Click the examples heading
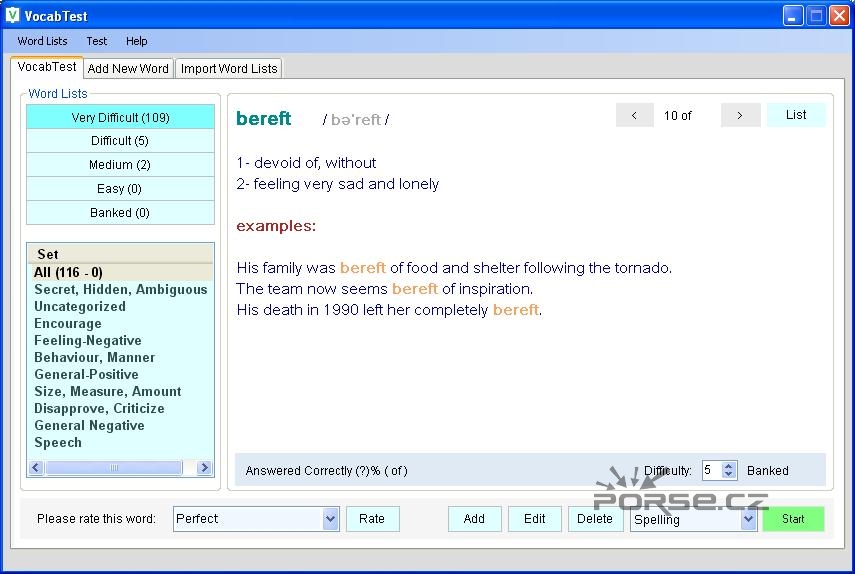This screenshot has height=574, width=855. tap(276, 226)
